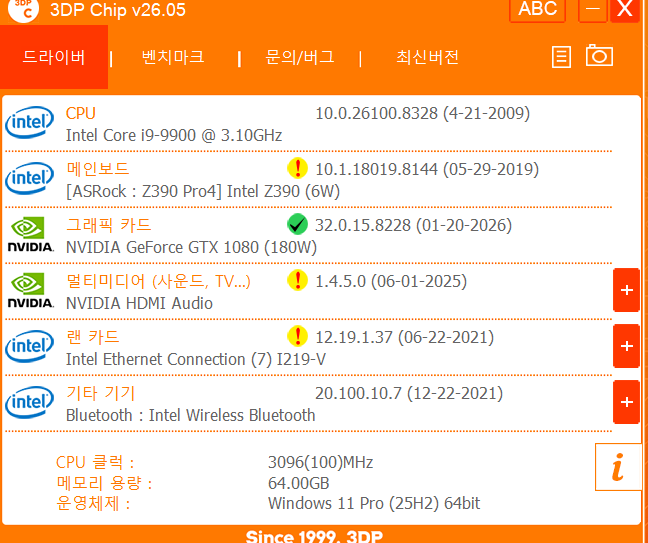Open the 멀티미디어 (사운드, TV...) driver link
This screenshot has width=648, height=543.
(x=158, y=281)
